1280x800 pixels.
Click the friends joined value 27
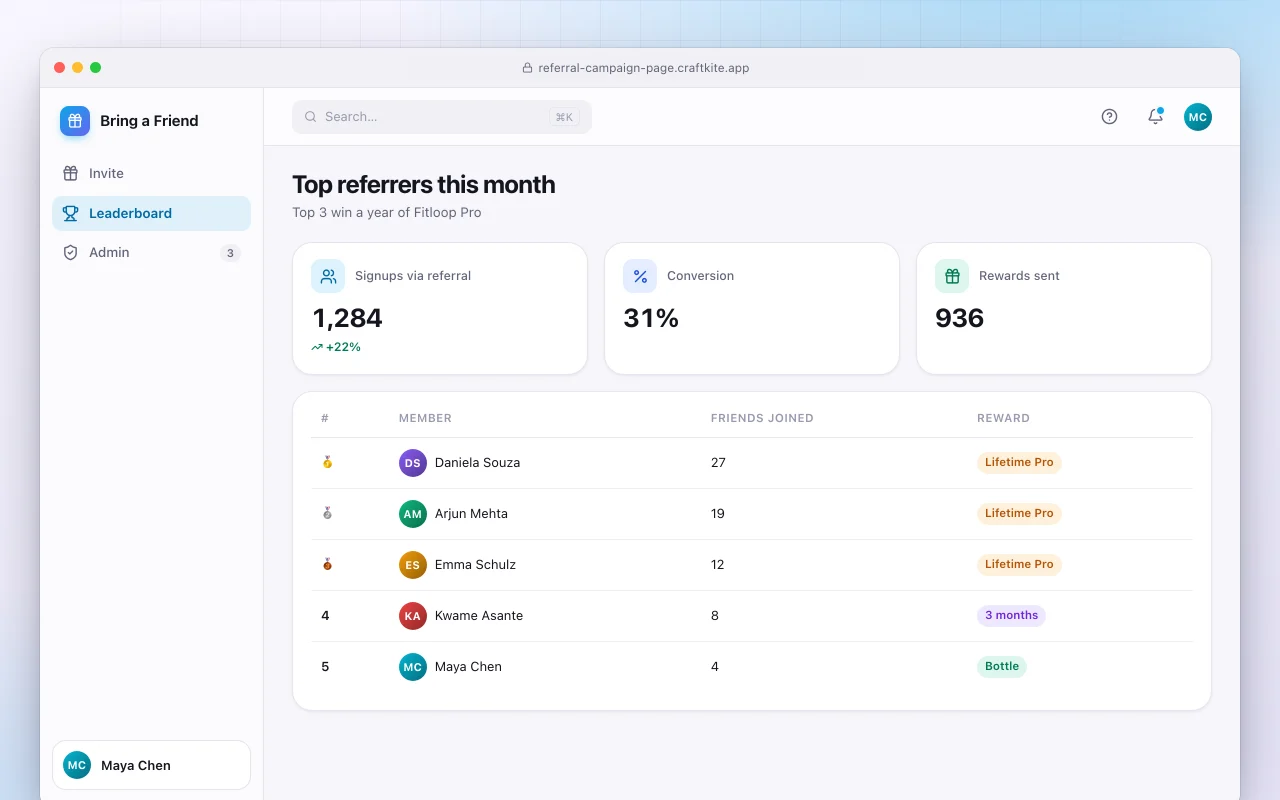(x=718, y=463)
